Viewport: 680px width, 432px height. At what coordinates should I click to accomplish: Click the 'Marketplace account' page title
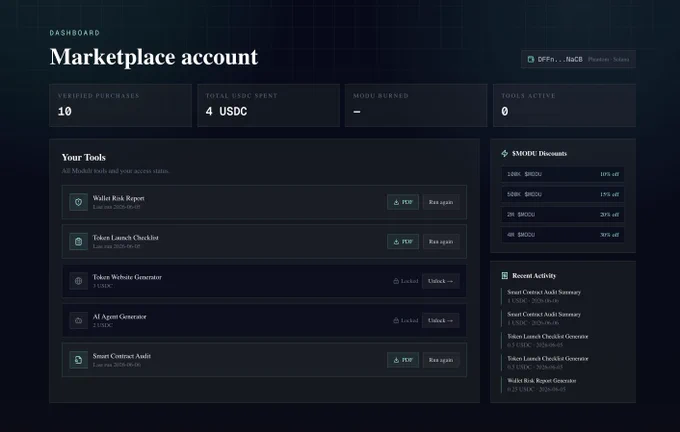(x=154, y=57)
